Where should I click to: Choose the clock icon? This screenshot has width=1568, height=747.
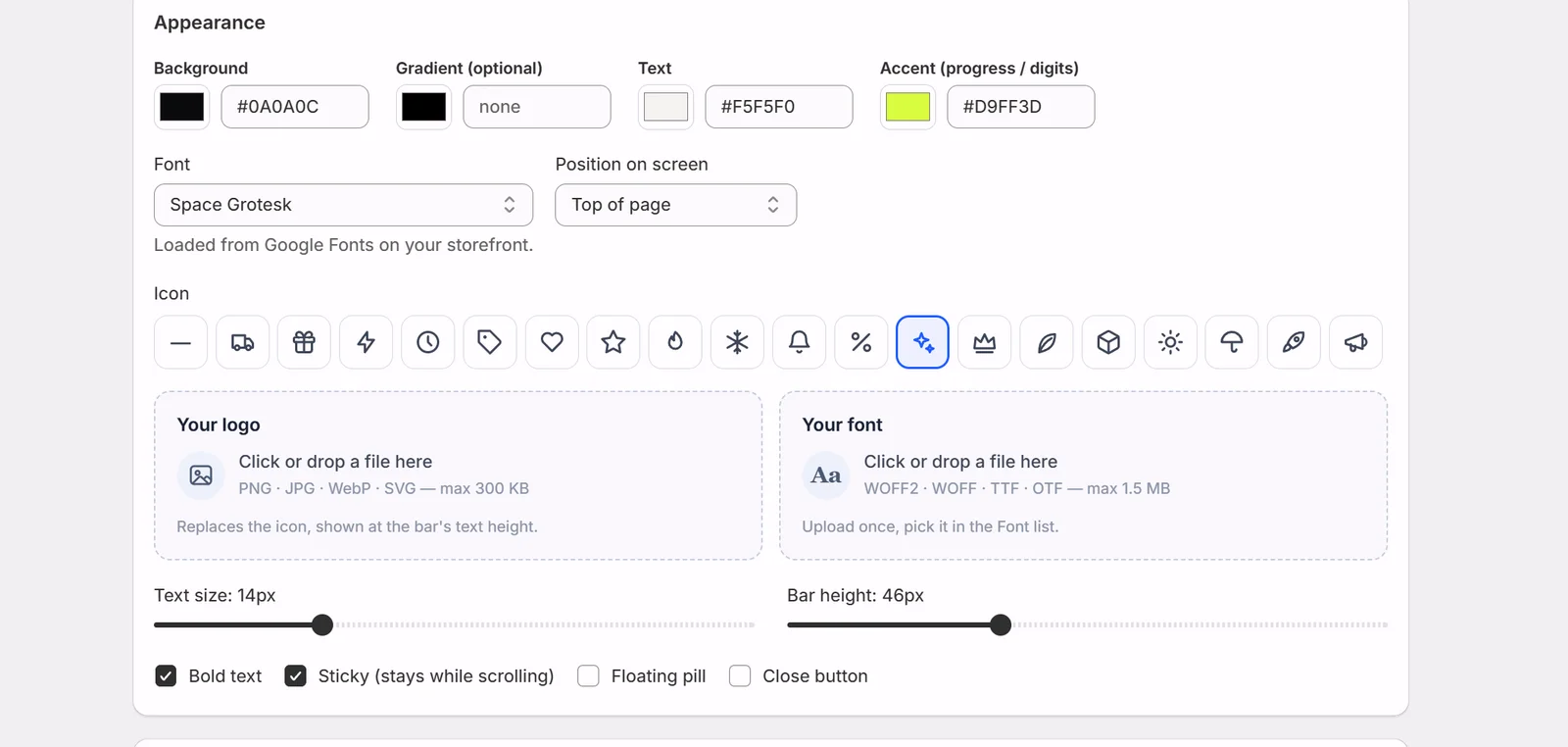click(427, 342)
